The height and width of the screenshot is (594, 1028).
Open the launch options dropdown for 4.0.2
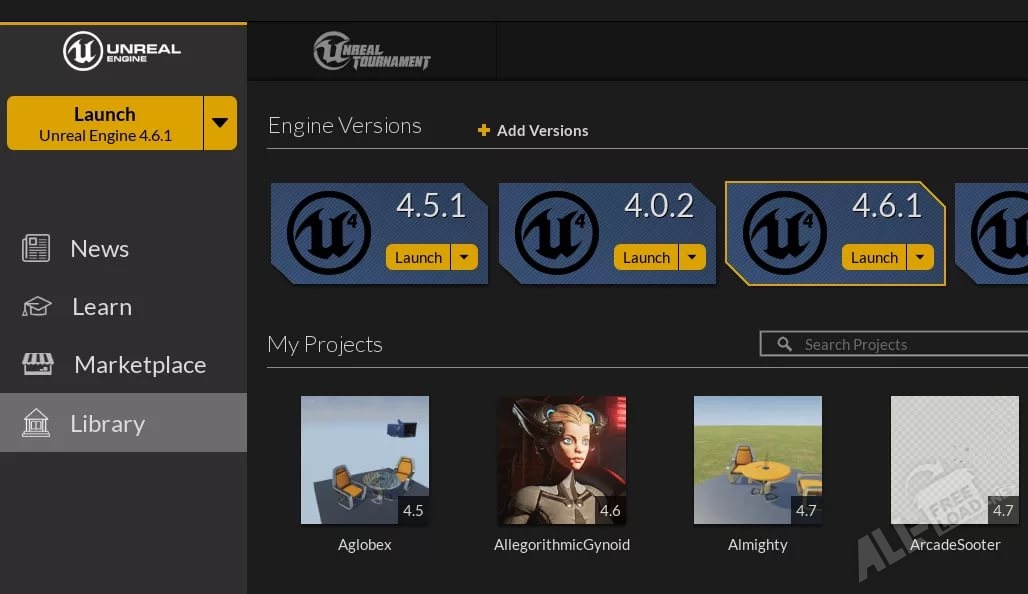pyautogui.click(x=692, y=257)
